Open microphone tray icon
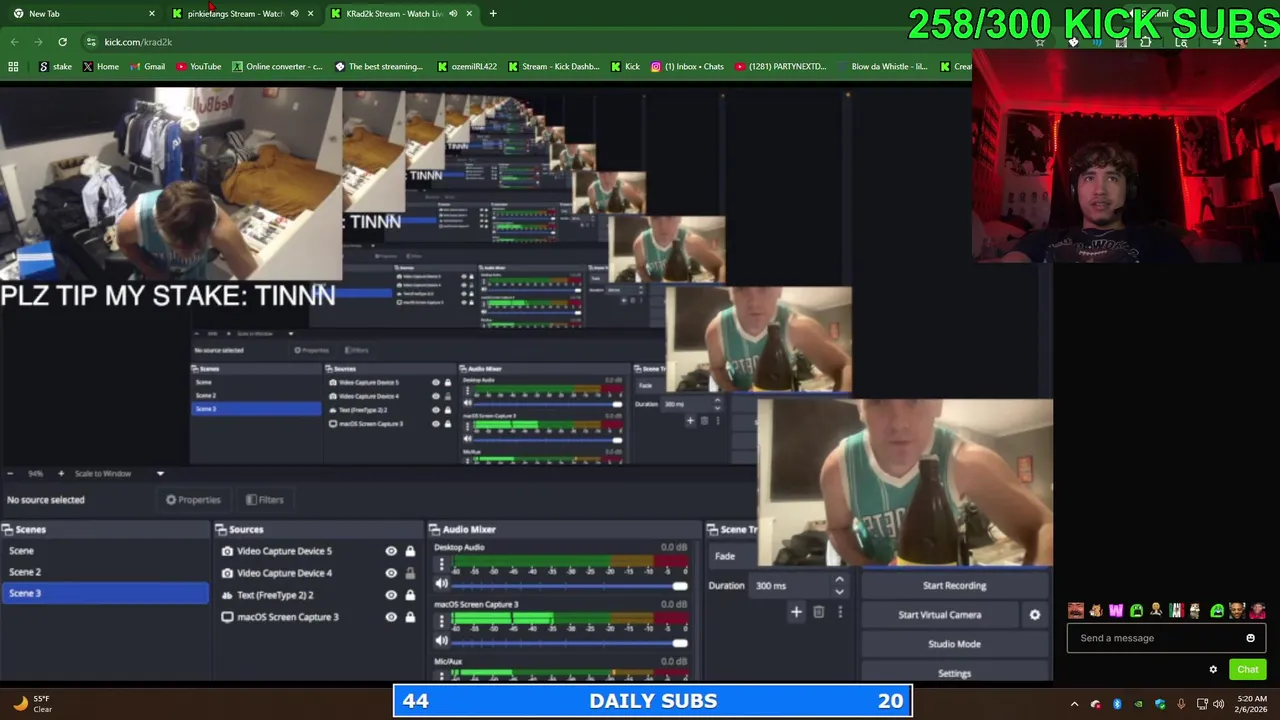Screen dimensions: 1280x720 point(1181,704)
